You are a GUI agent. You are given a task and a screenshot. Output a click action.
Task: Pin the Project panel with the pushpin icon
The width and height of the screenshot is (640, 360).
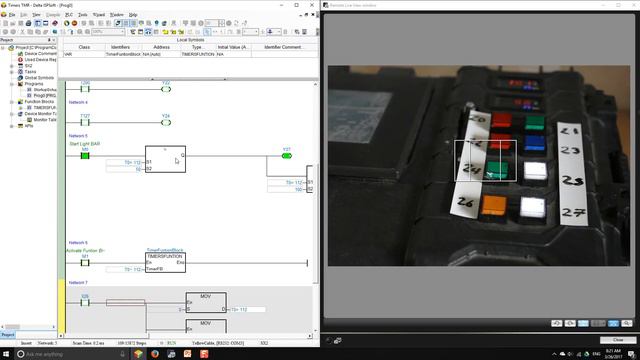(49, 40)
